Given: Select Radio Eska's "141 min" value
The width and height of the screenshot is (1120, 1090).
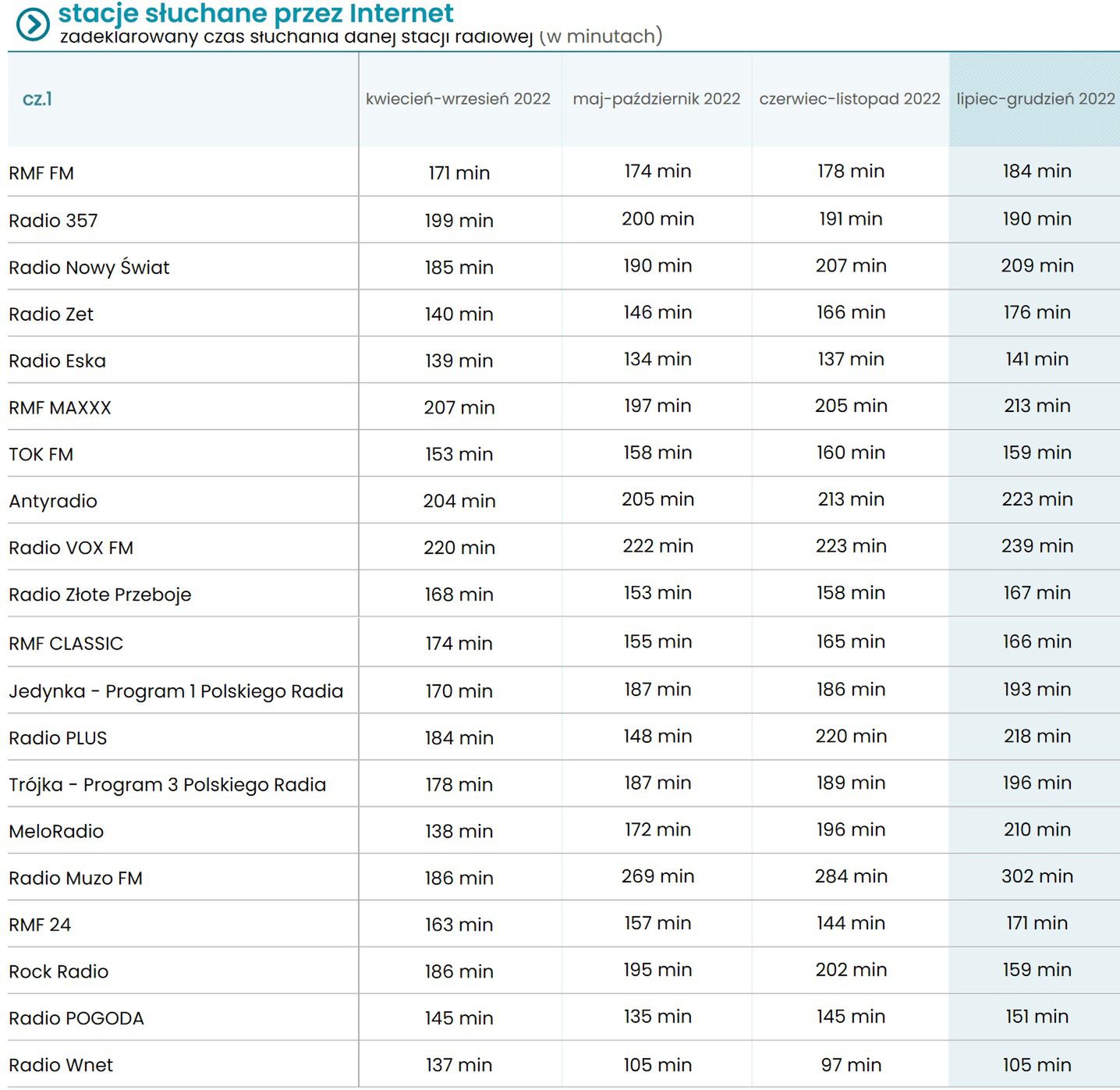Looking at the screenshot, I should coord(1037,360).
